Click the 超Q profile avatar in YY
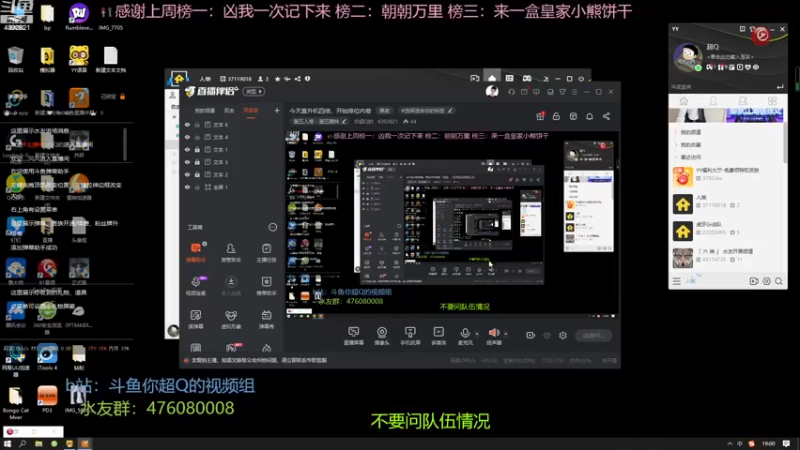The height and width of the screenshot is (450, 800). click(x=687, y=57)
